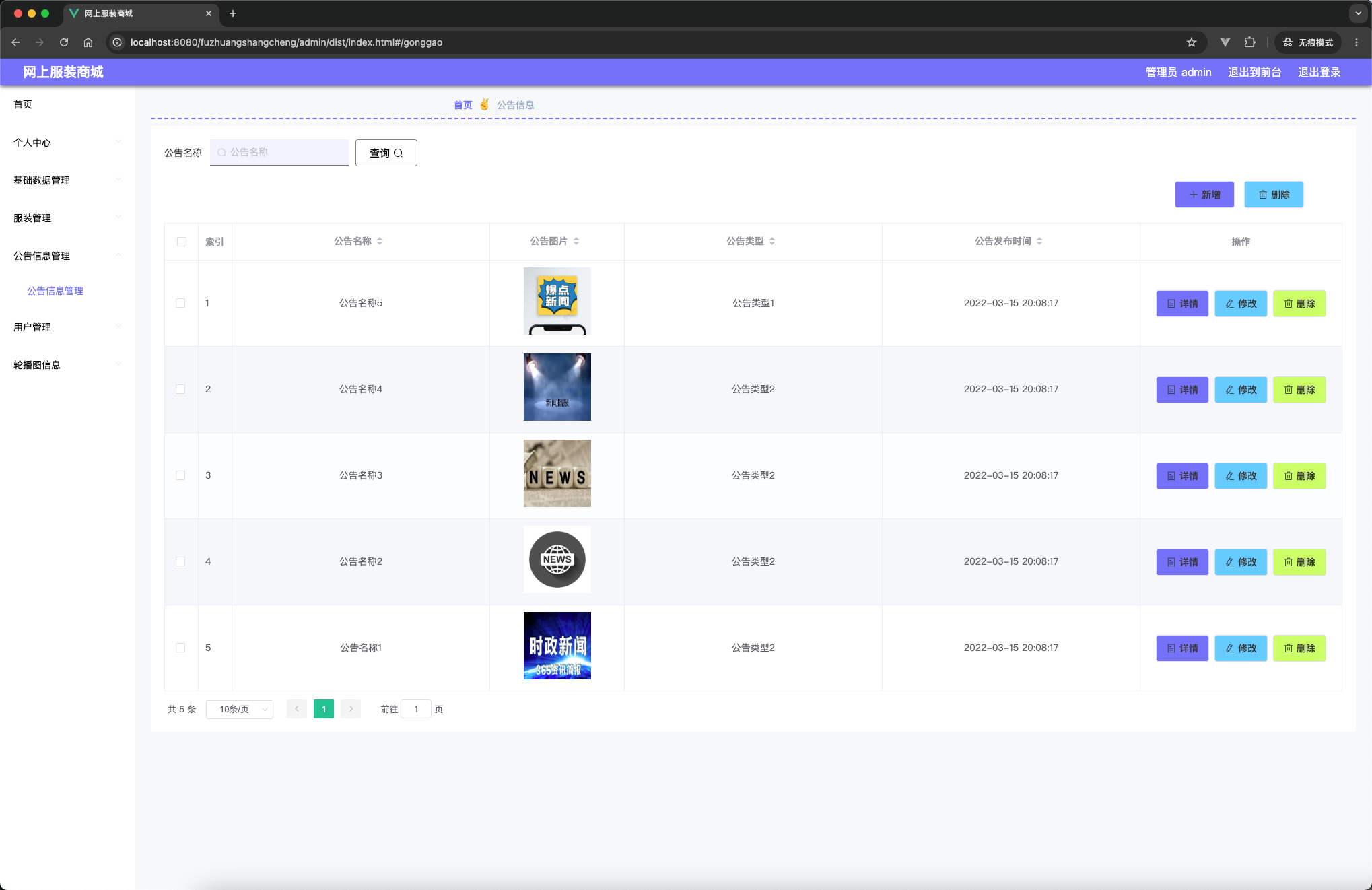The height and width of the screenshot is (890, 1372).
Task: Click 退出登录 in header
Action: click(1319, 72)
